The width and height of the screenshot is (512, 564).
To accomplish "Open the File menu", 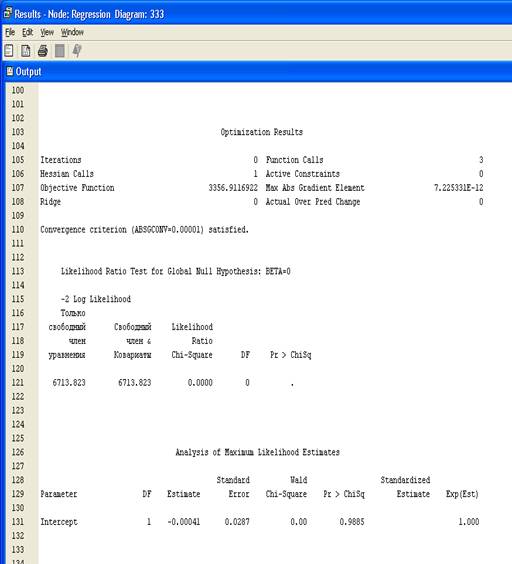I will point(10,32).
